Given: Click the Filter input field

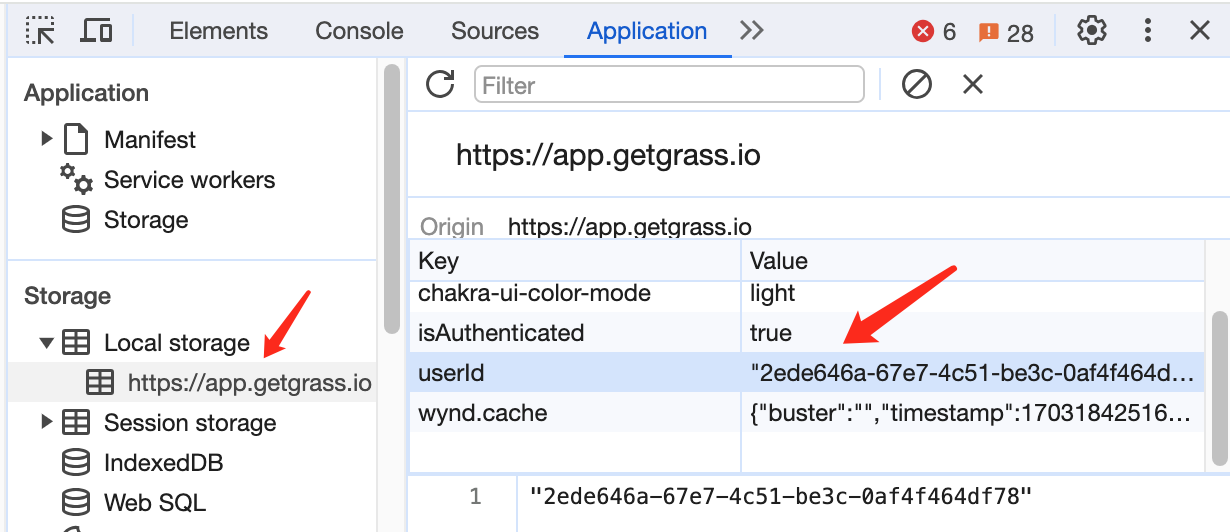Looking at the screenshot, I should pyautogui.click(x=668, y=85).
